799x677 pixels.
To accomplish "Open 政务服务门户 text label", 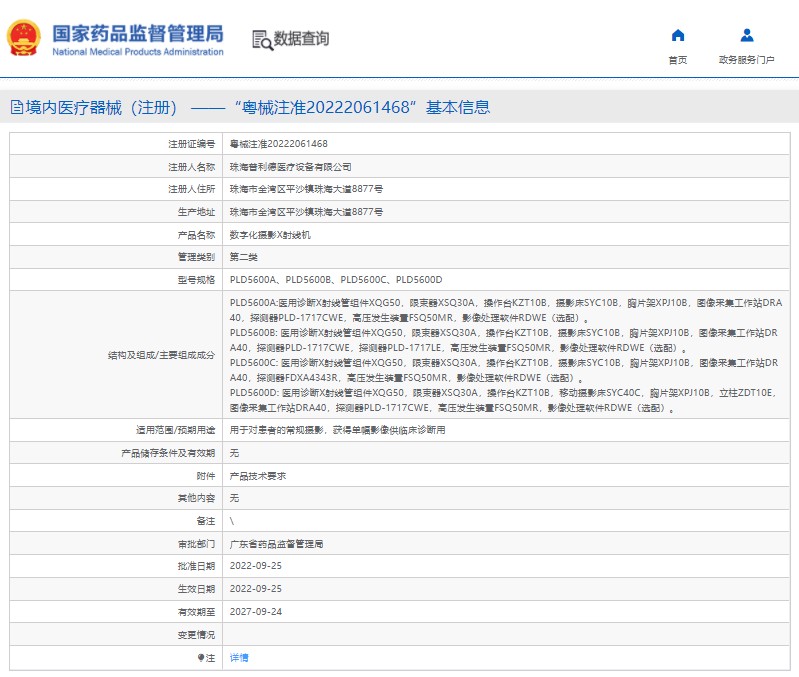I will [x=746, y=60].
